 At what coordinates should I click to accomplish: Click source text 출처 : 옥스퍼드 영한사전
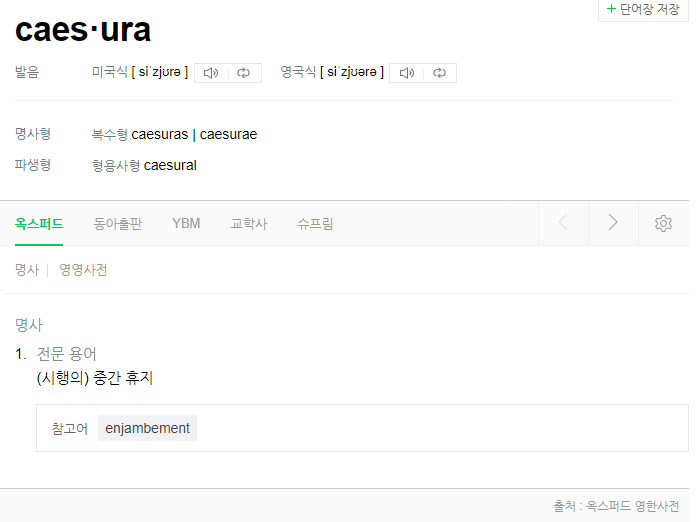click(616, 506)
